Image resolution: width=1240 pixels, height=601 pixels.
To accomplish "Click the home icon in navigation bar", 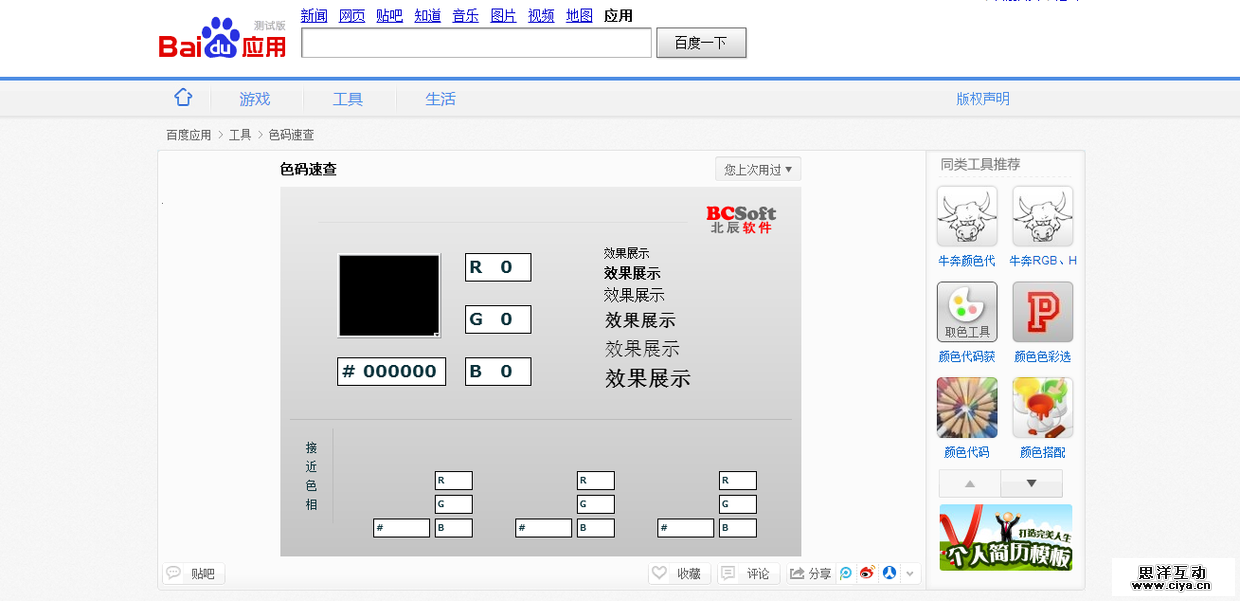I will (183, 97).
